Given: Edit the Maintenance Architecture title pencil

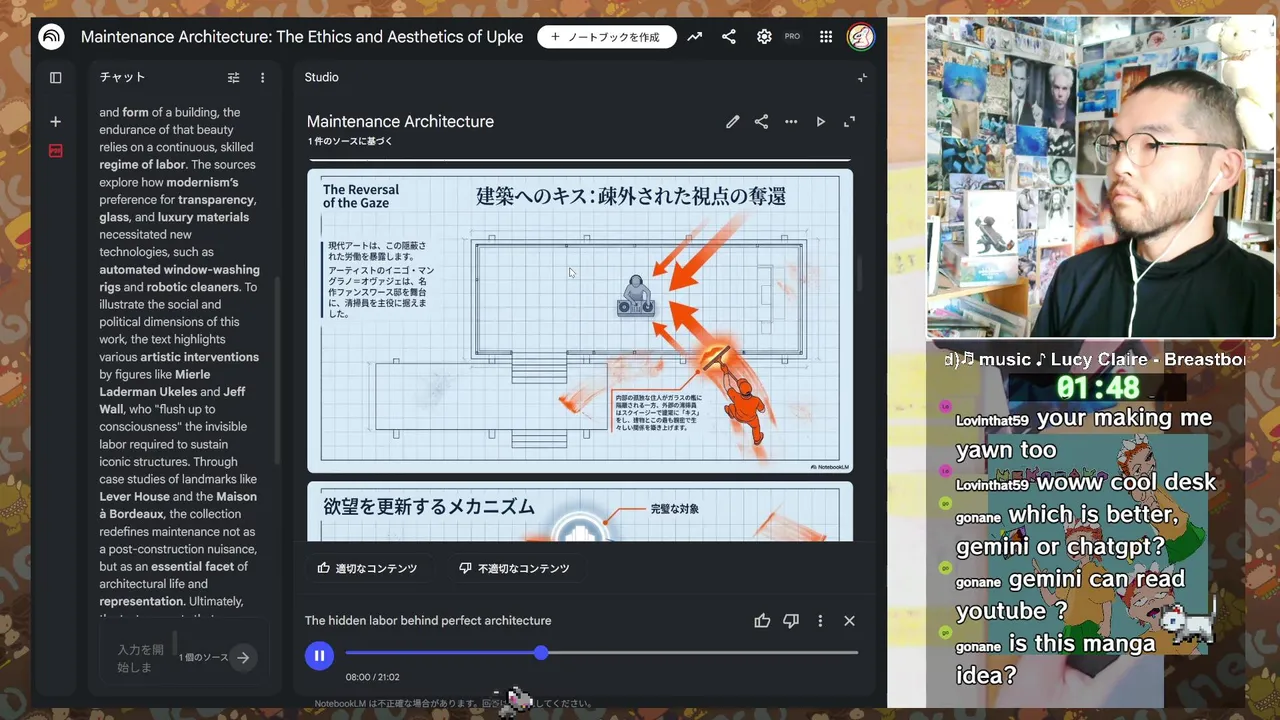Looking at the screenshot, I should point(733,122).
